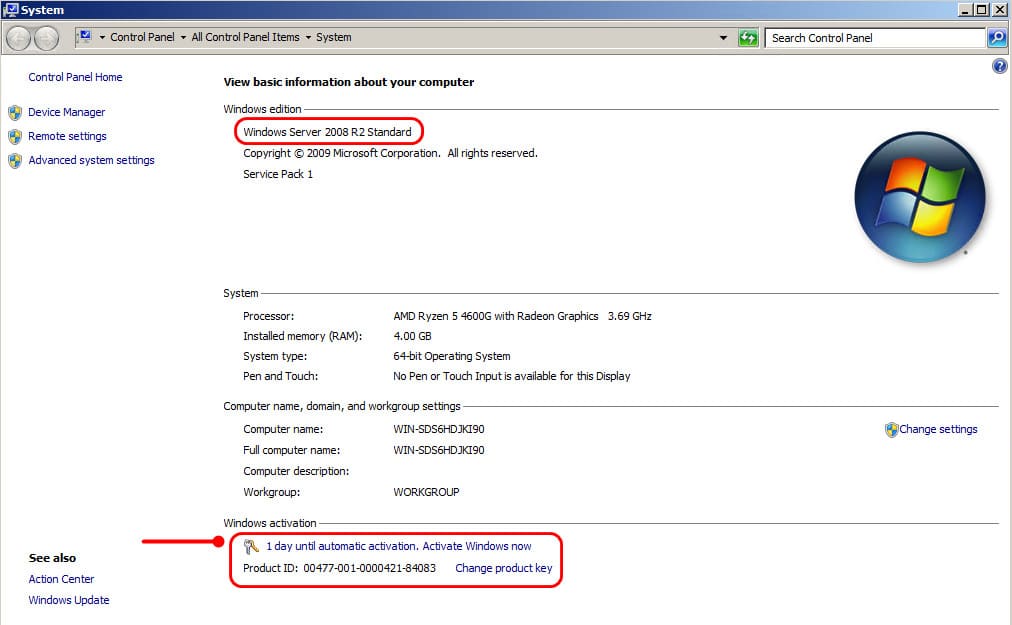Image resolution: width=1012 pixels, height=625 pixels.
Task: Click Change settings link
Action: (x=938, y=429)
